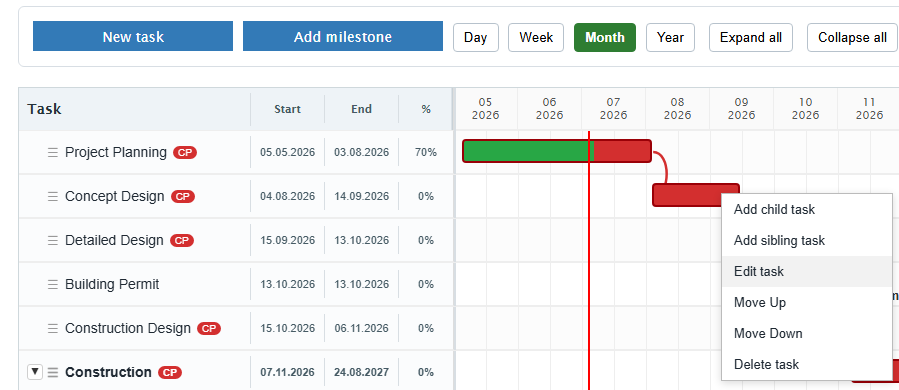The height and width of the screenshot is (390, 899).
Task: Click the green progress portion of Project Planning bar
Action: tap(528, 151)
